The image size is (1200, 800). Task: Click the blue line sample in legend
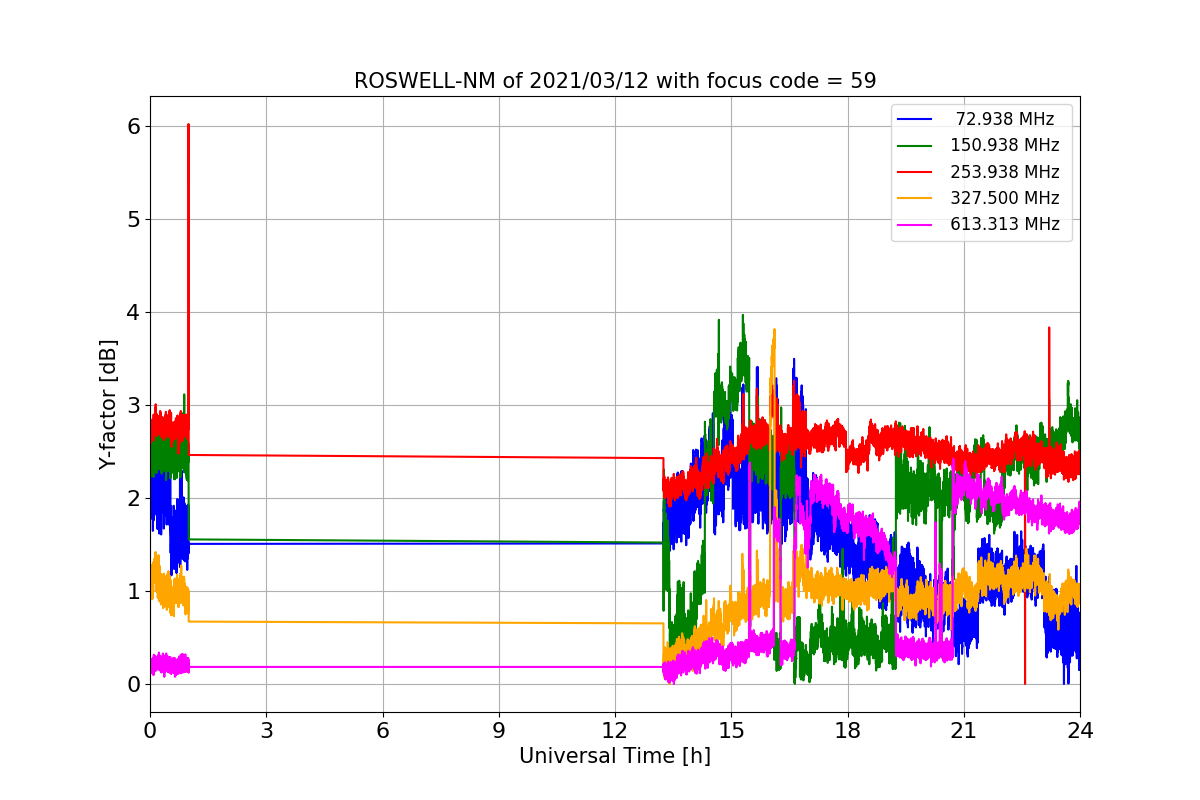(x=916, y=119)
